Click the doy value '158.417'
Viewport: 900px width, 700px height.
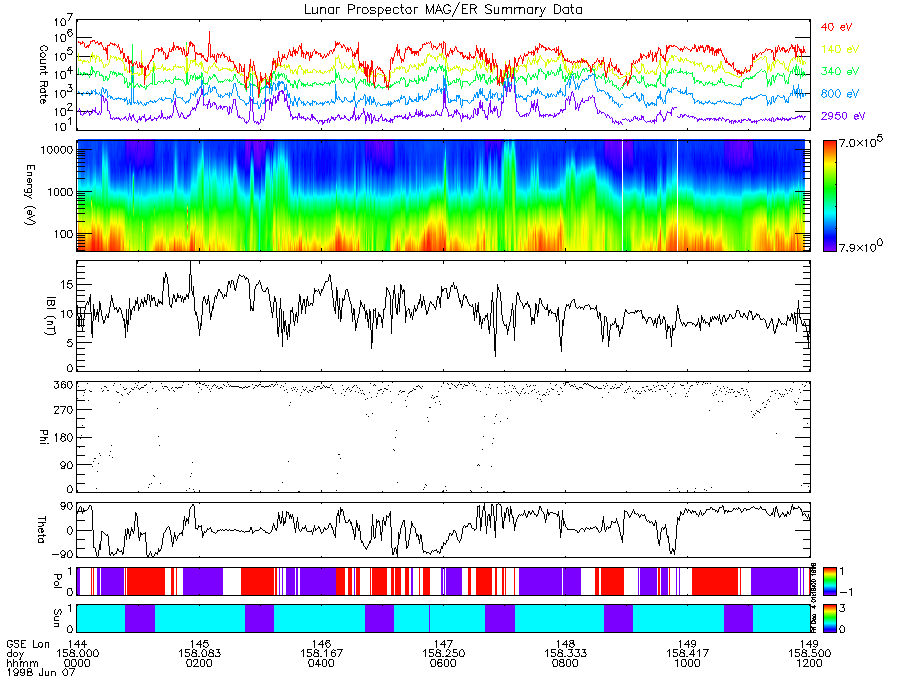click(687, 654)
